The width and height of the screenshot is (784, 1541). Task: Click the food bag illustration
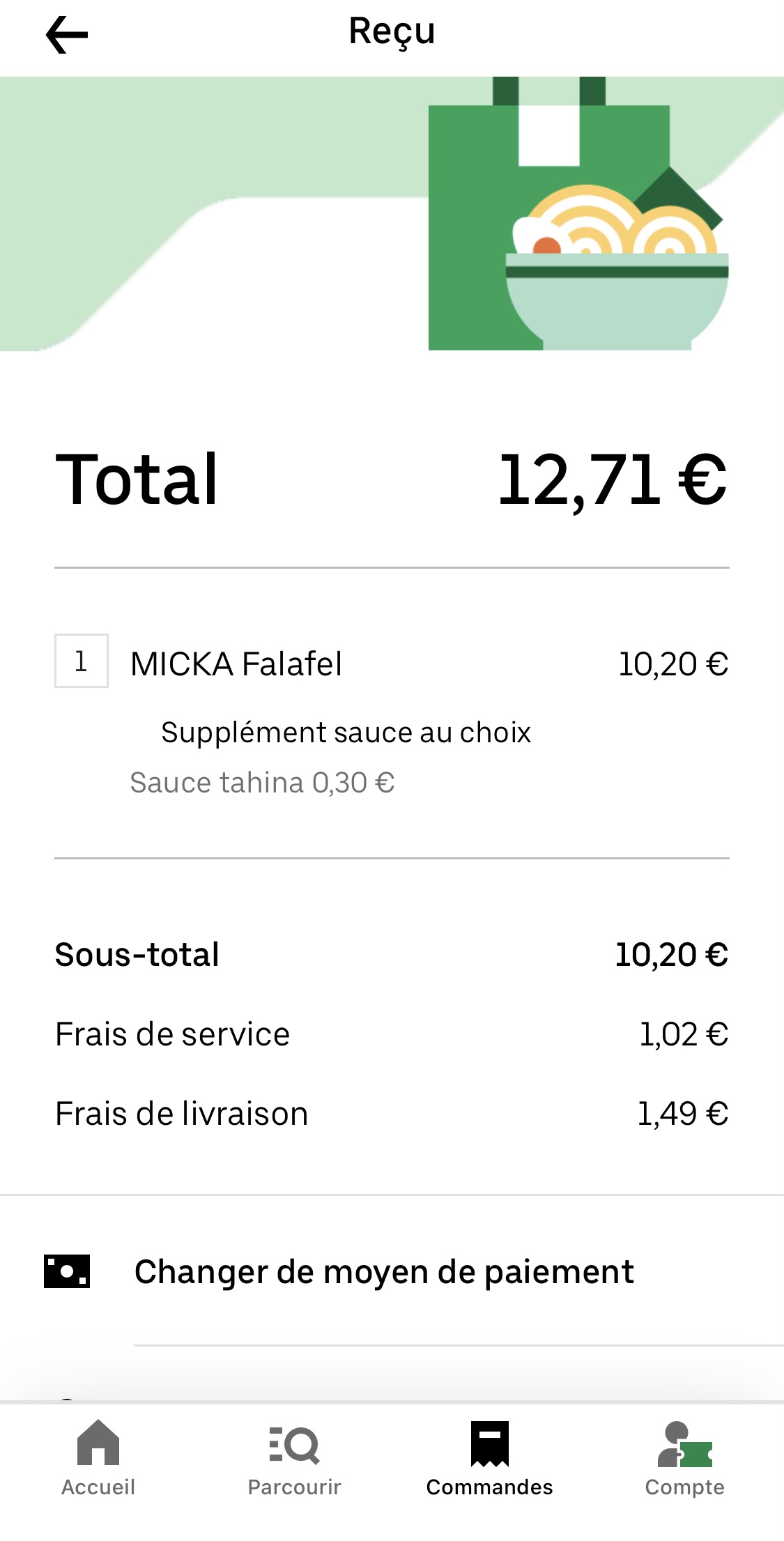(577, 222)
